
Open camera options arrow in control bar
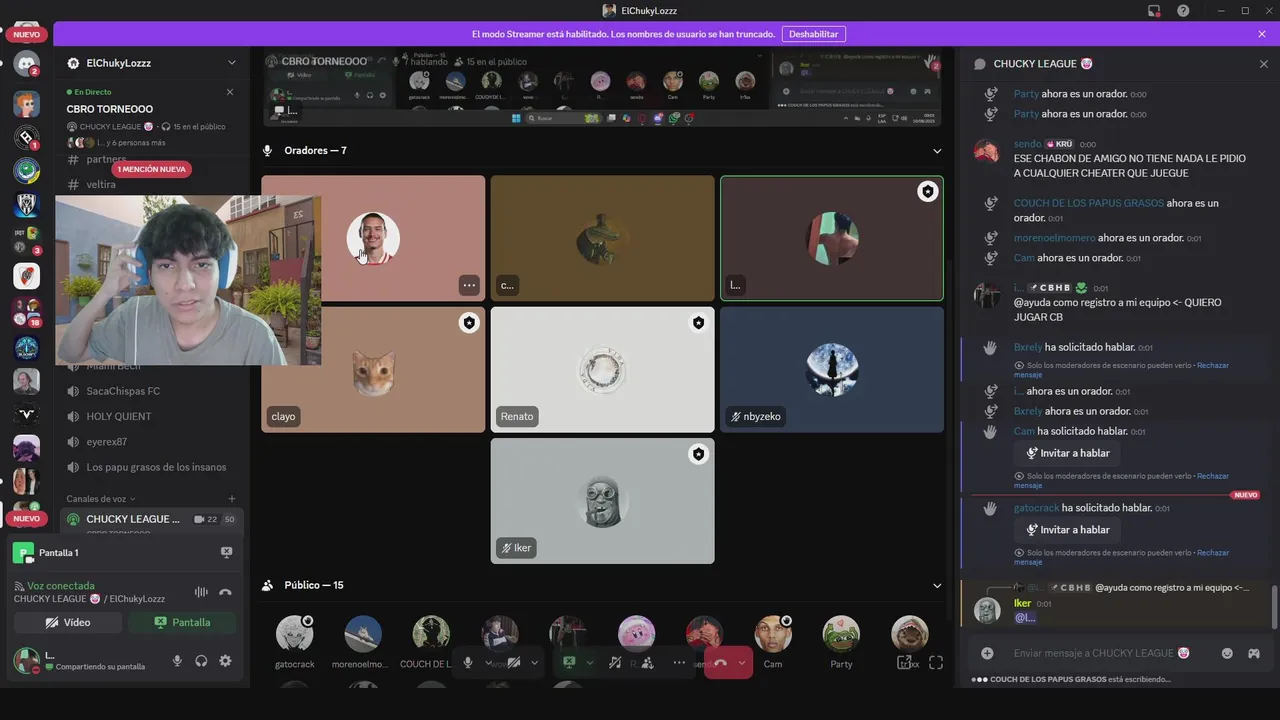(534, 662)
